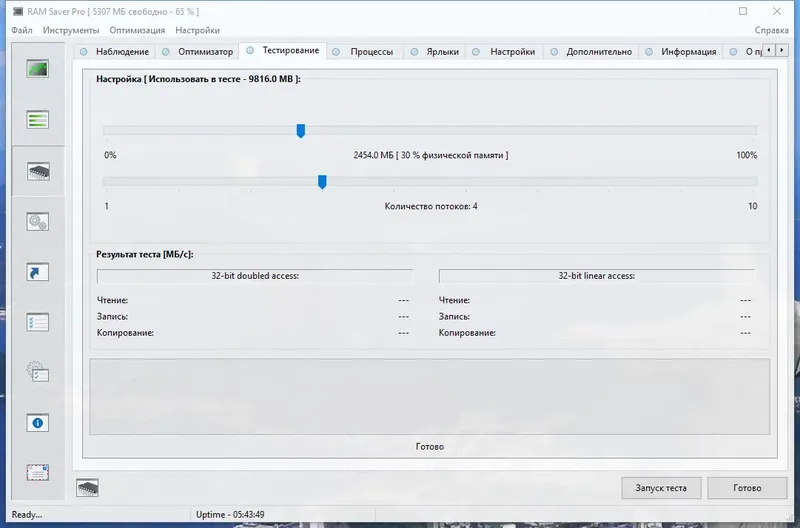This screenshot has width=800, height=528.
Task: Switch to the Наблюдение tab
Action: click(116, 52)
